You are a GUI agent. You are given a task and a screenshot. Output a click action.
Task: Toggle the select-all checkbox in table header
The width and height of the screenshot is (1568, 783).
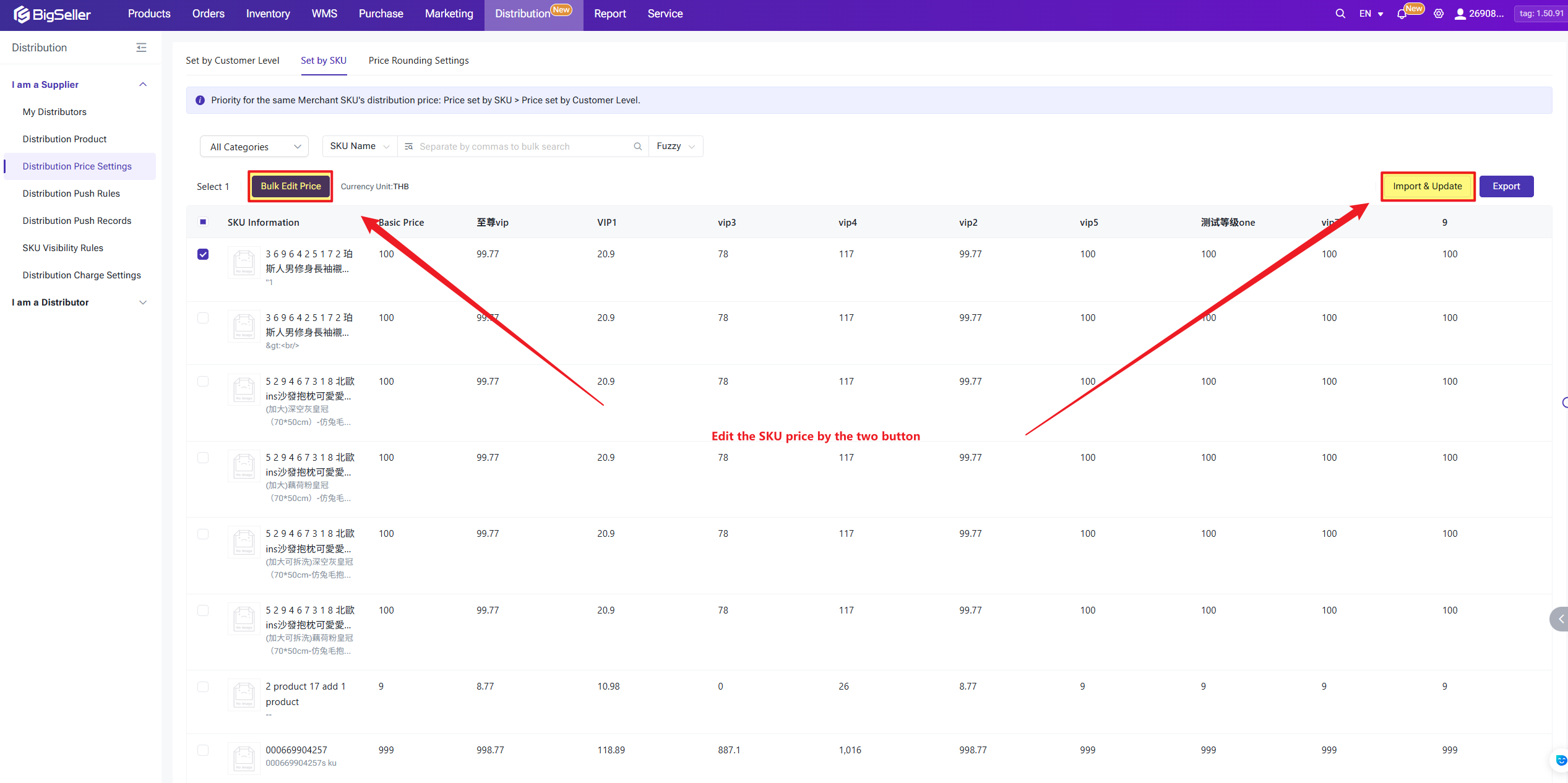203,222
